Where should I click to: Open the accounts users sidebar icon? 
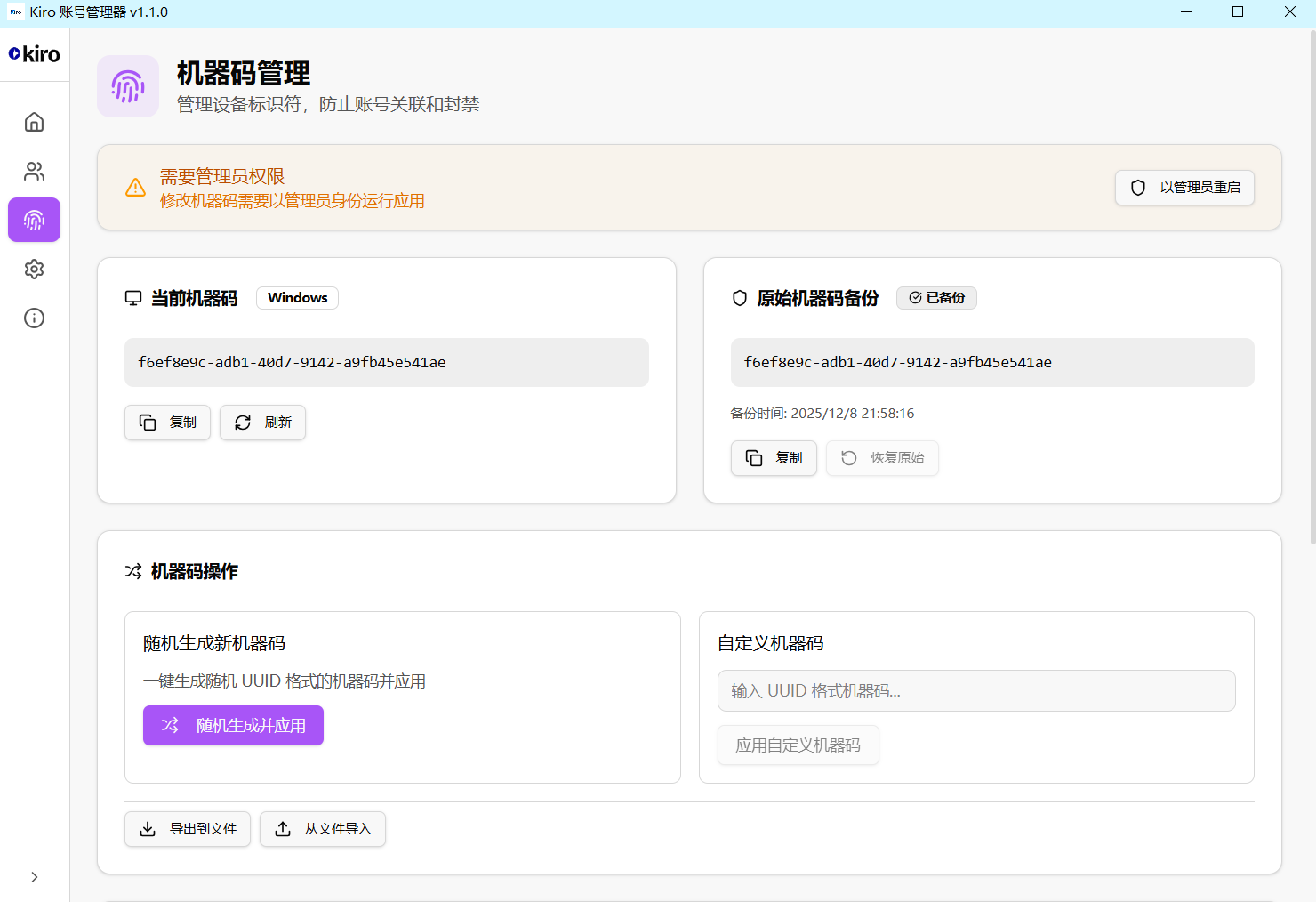tap(34, 171)
